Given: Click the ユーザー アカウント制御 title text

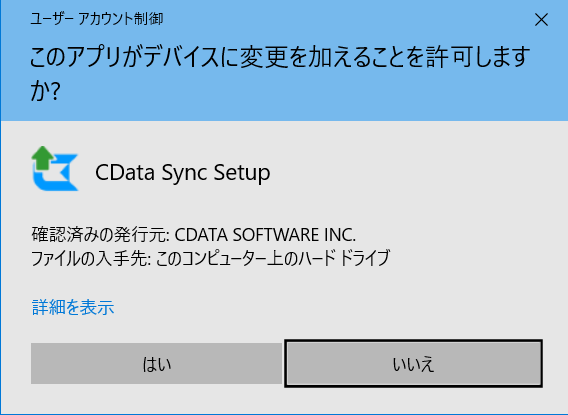Looking at the screenshot, I should pos(96,18).
